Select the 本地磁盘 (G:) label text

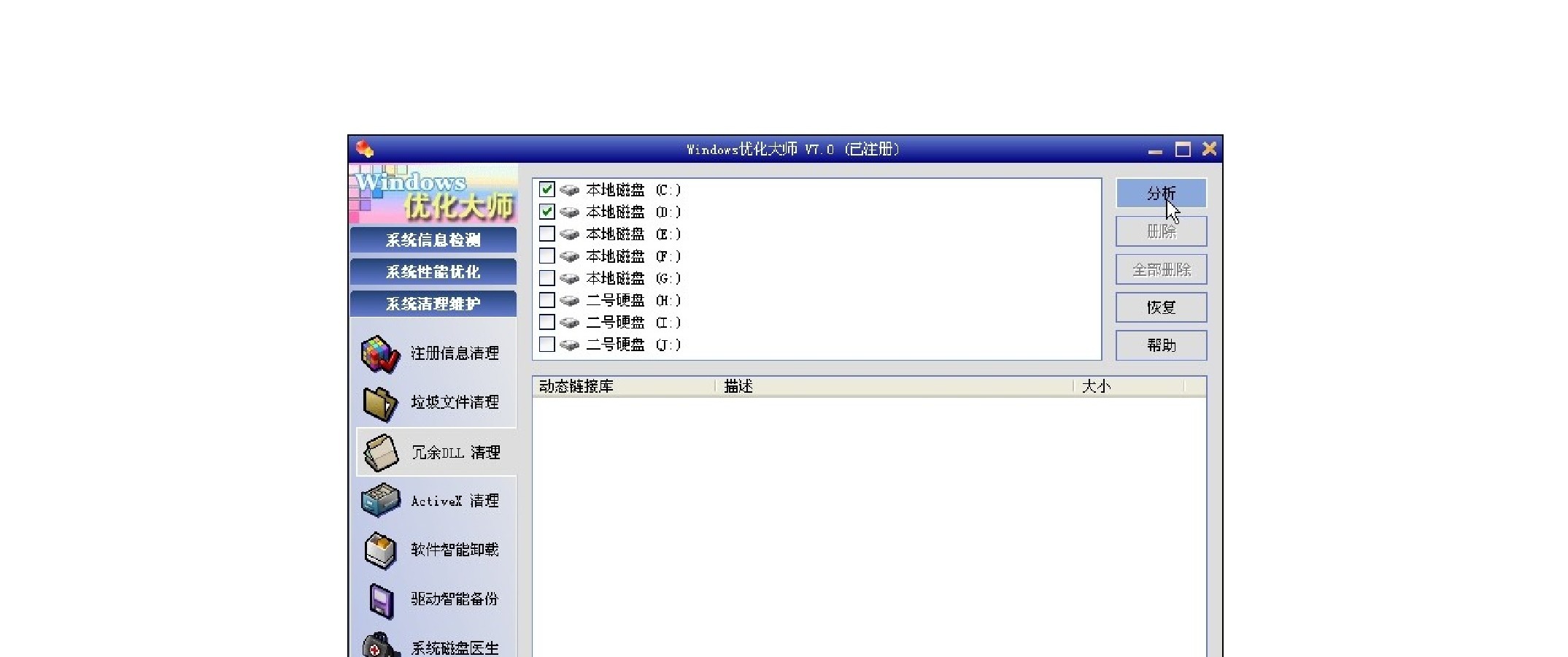633,278
